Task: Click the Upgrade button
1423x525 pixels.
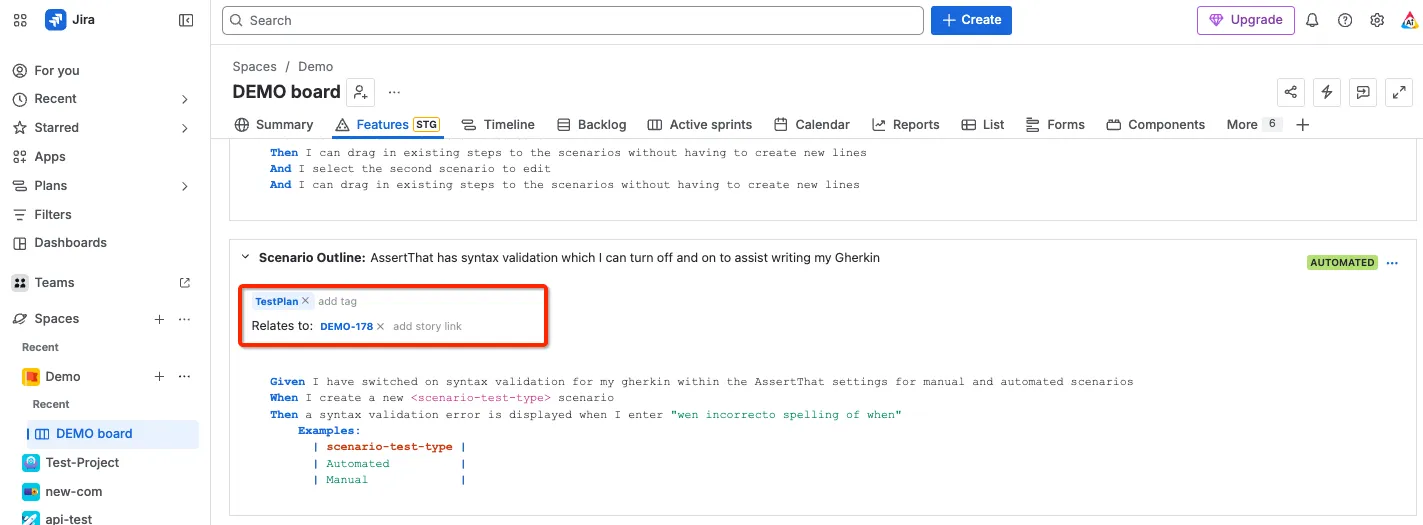Action: click(1245, 20)
